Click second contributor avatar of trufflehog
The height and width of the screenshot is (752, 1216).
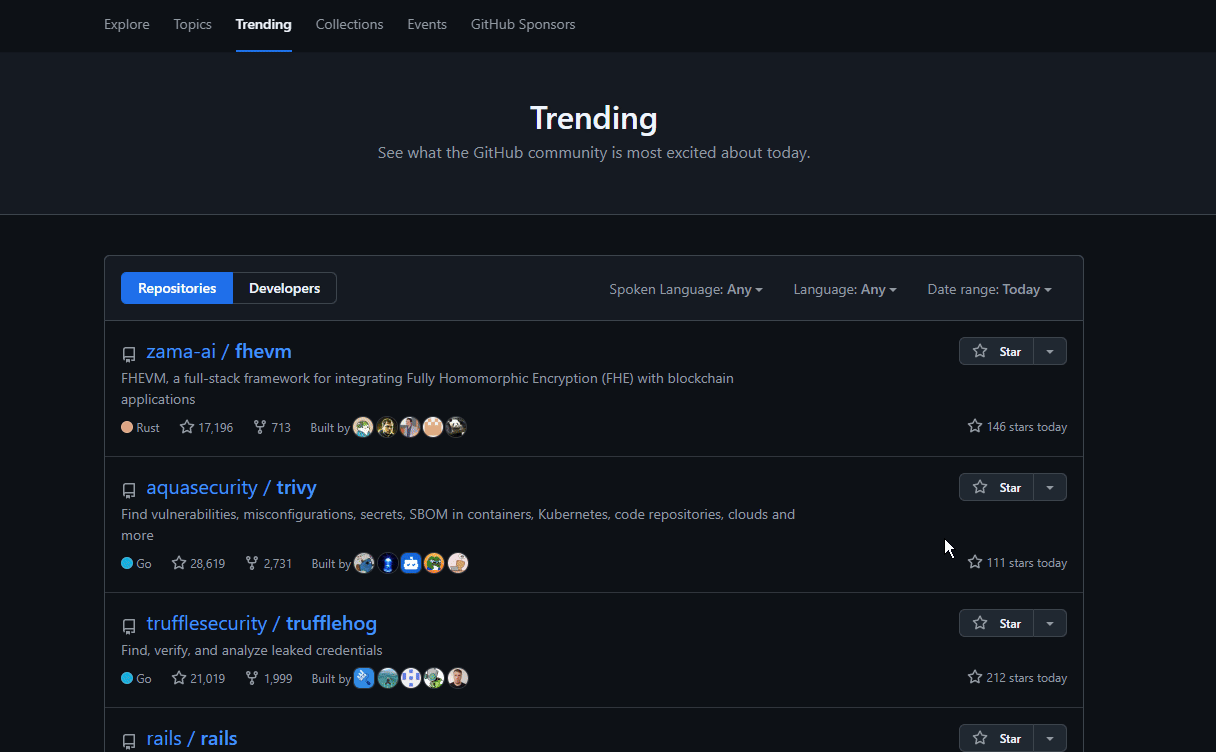388,678
